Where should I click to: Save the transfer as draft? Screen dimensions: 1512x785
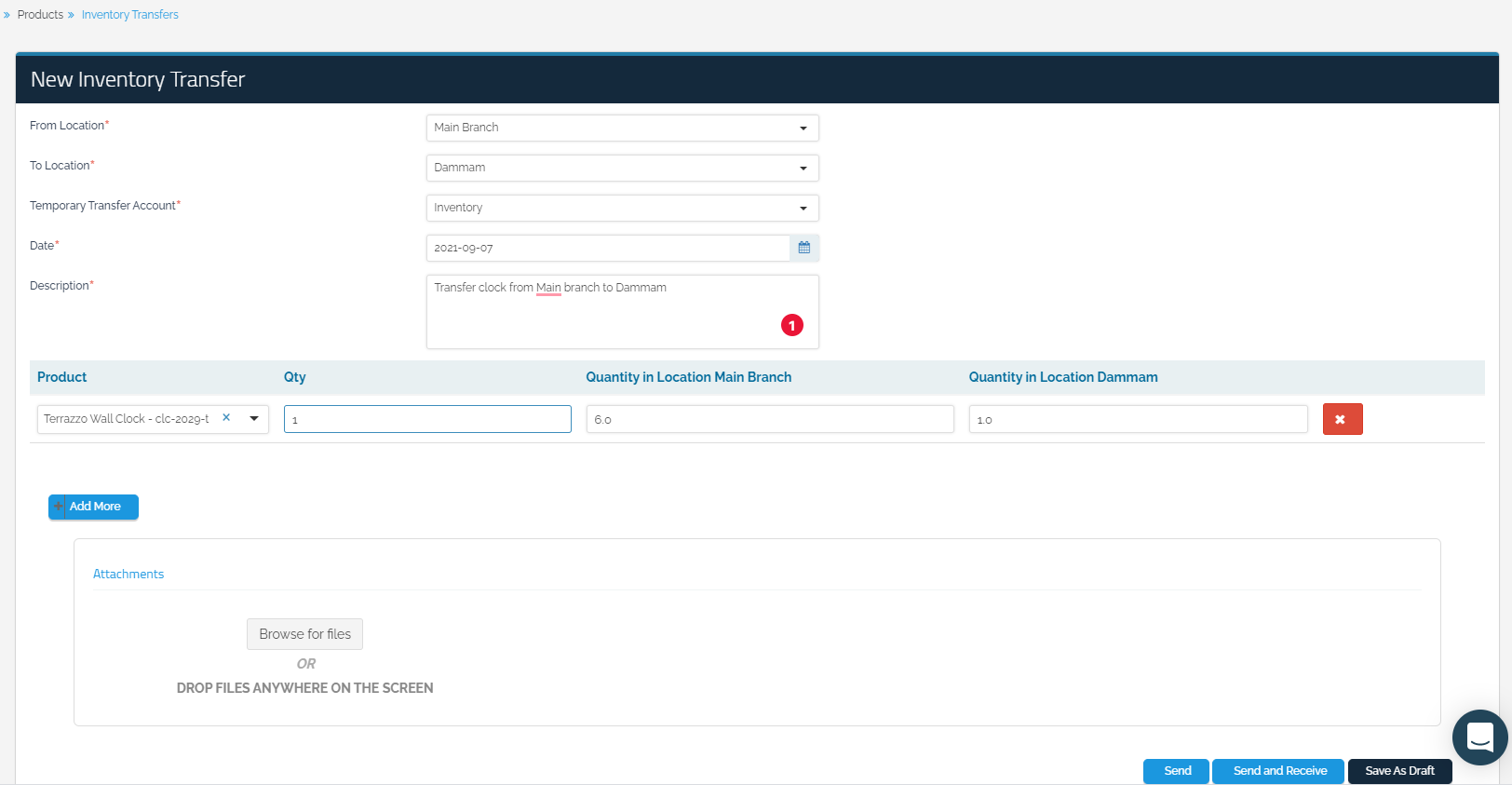[x=1399, y=771]
